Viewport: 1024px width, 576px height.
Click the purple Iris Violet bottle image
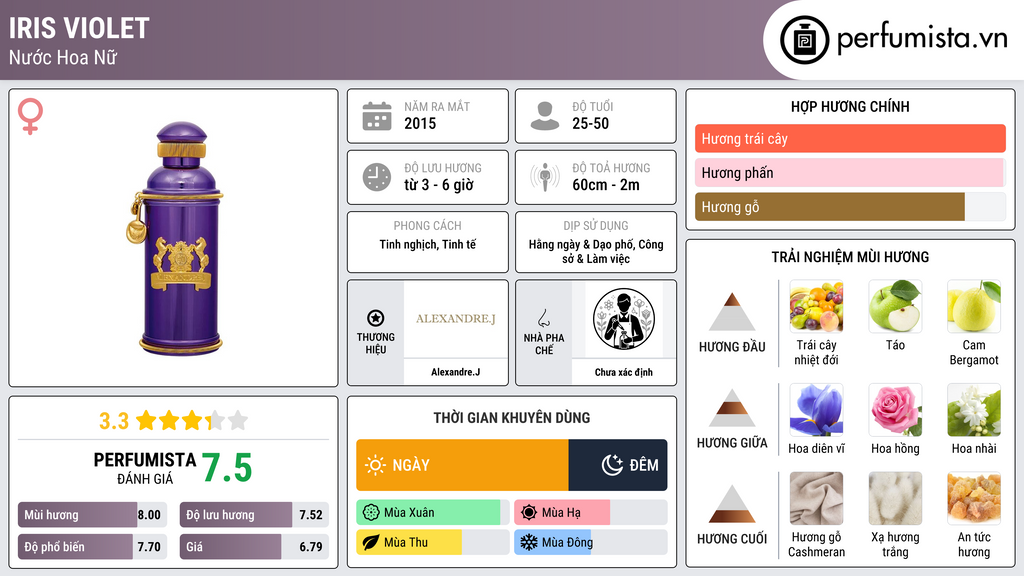(176, 238)
